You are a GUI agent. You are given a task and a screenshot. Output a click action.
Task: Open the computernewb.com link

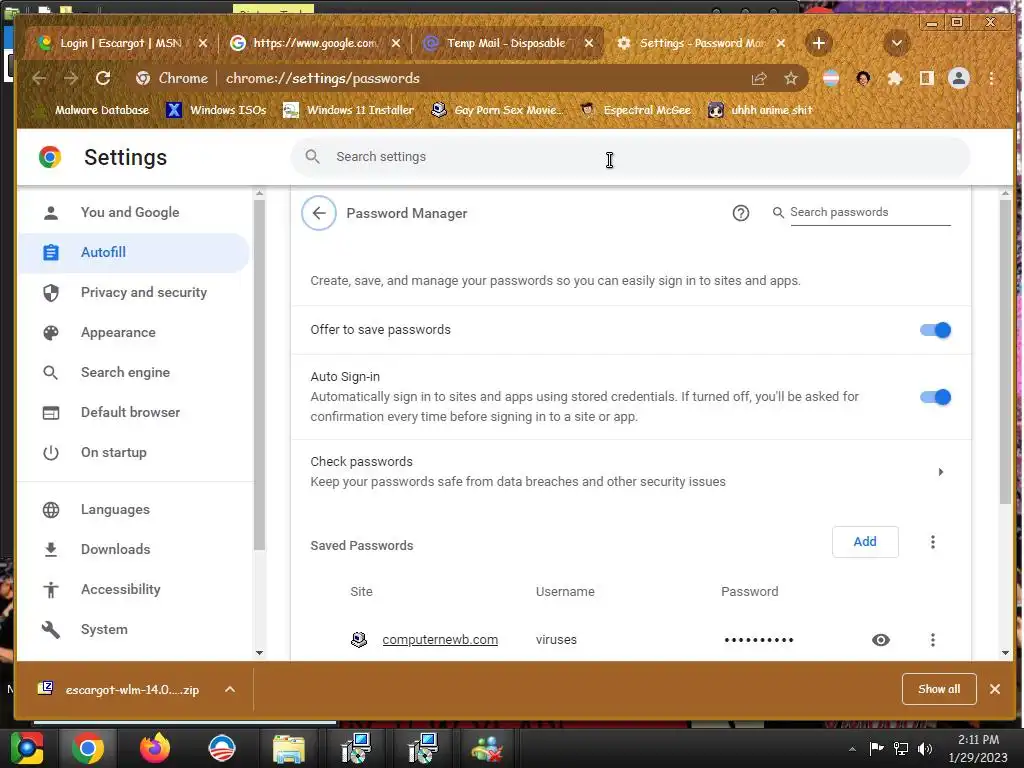[440, 640]
